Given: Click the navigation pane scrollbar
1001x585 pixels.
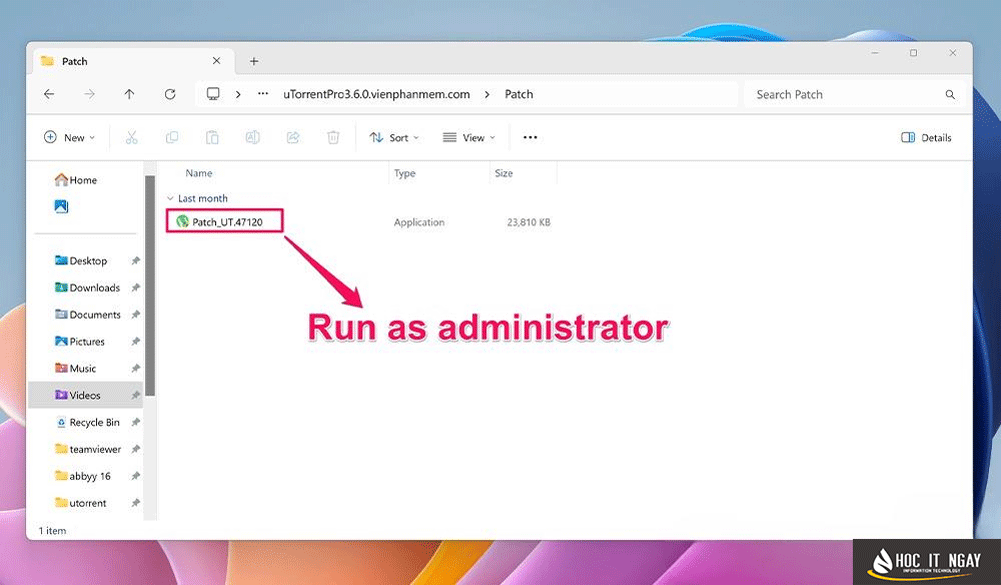Looking at the screenshot, I should [150, 285].
